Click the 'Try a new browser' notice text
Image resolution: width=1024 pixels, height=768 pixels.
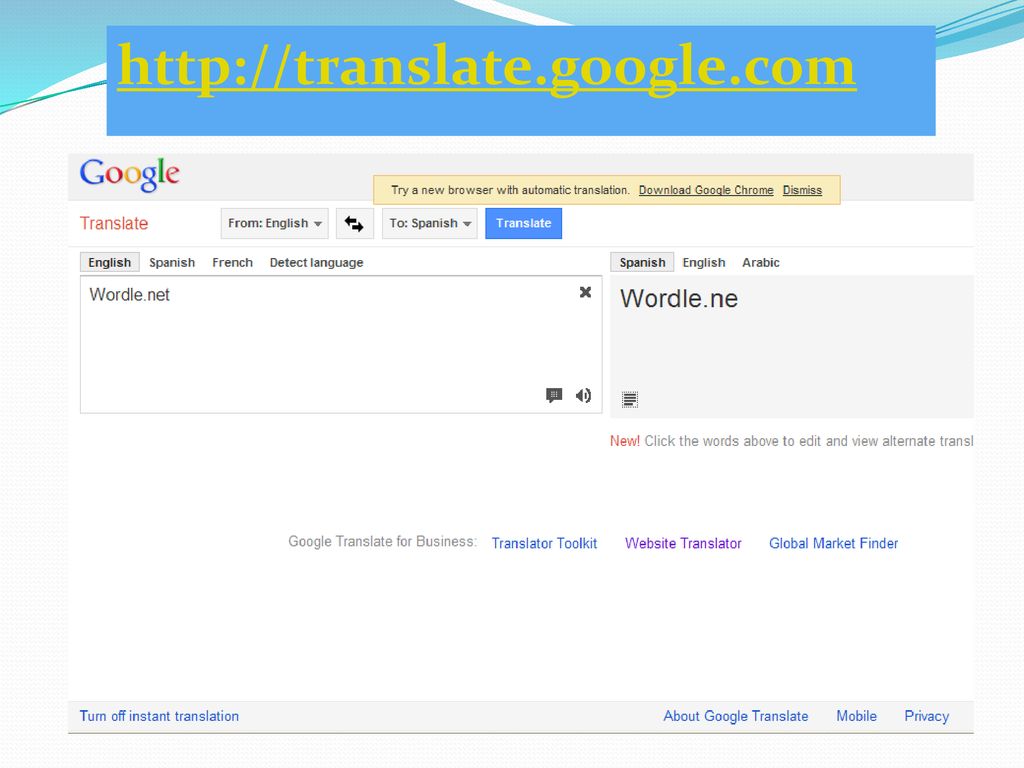tap(510, 190)
